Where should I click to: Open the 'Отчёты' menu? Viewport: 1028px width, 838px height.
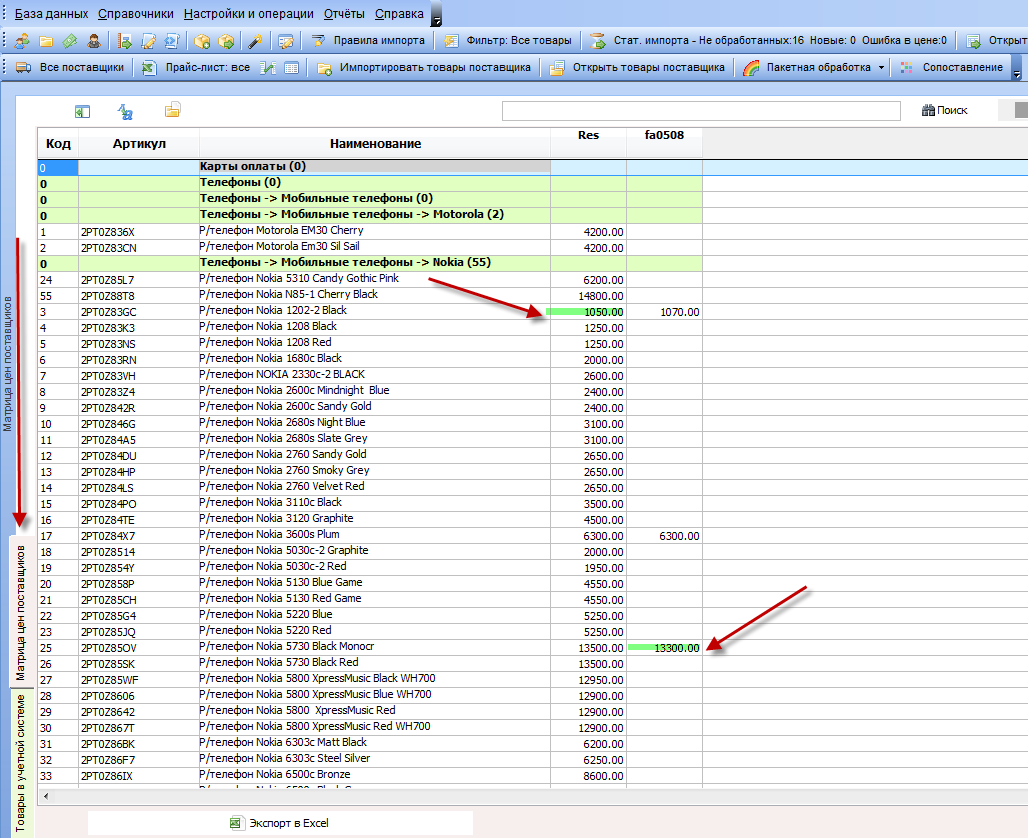[x=344, y=14]
